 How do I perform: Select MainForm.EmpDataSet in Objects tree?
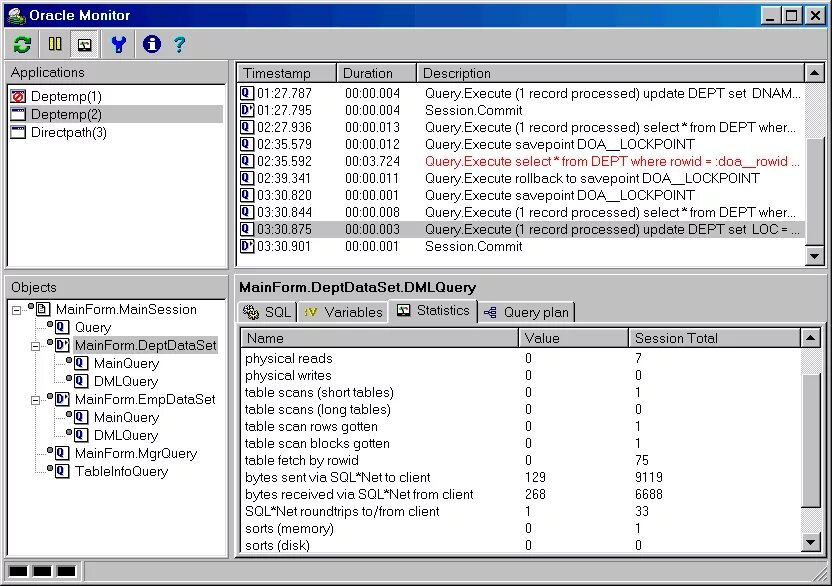pos(145,400)
